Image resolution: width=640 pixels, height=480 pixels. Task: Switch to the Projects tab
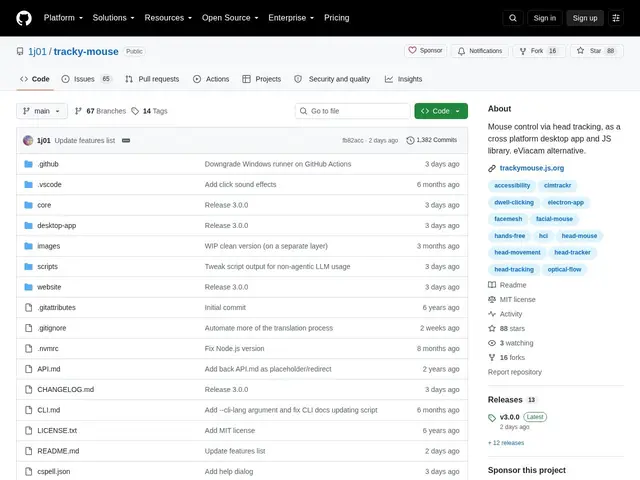[262, 79]
